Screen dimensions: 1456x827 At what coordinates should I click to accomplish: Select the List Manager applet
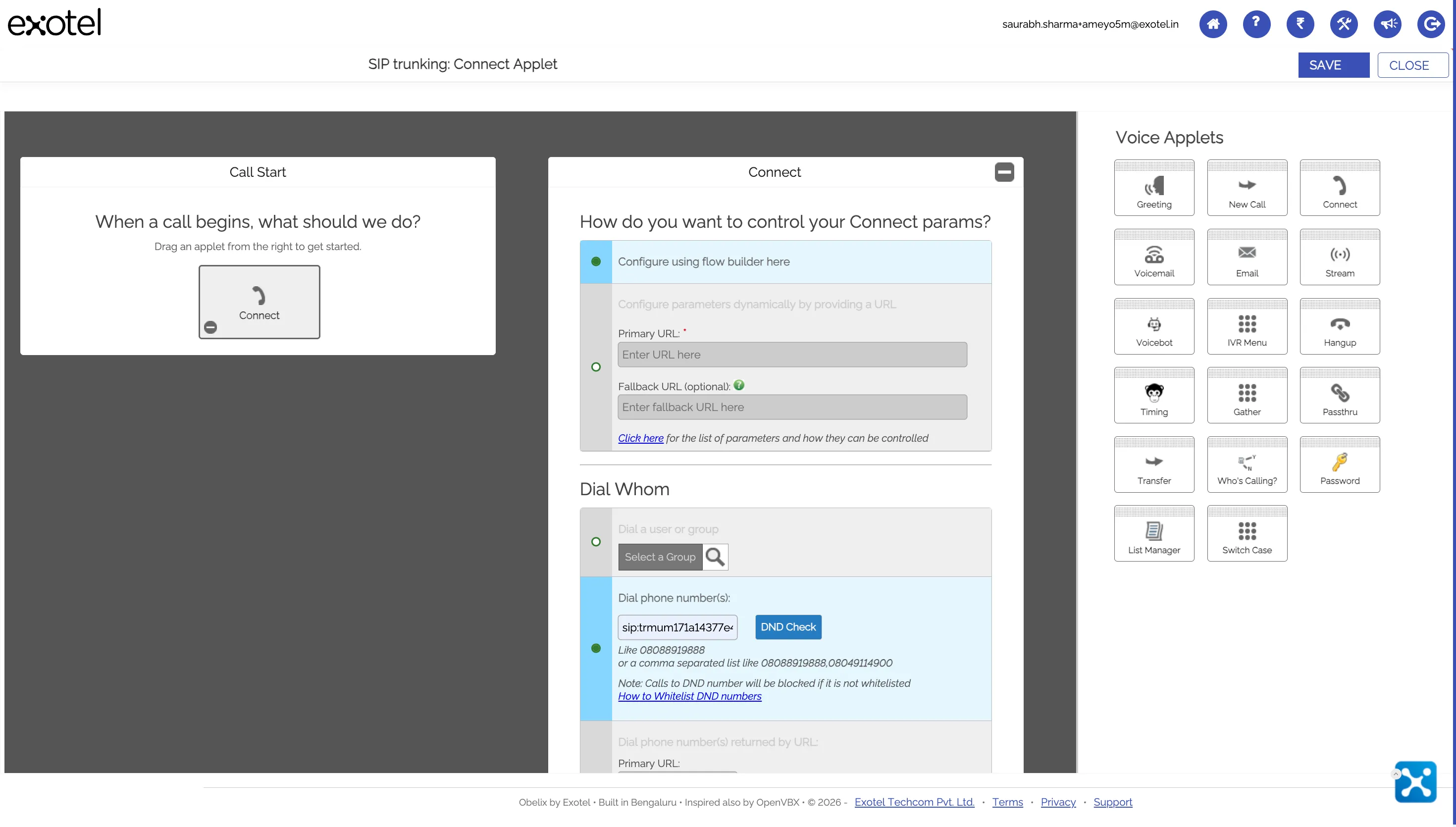tap(1154, 533)
